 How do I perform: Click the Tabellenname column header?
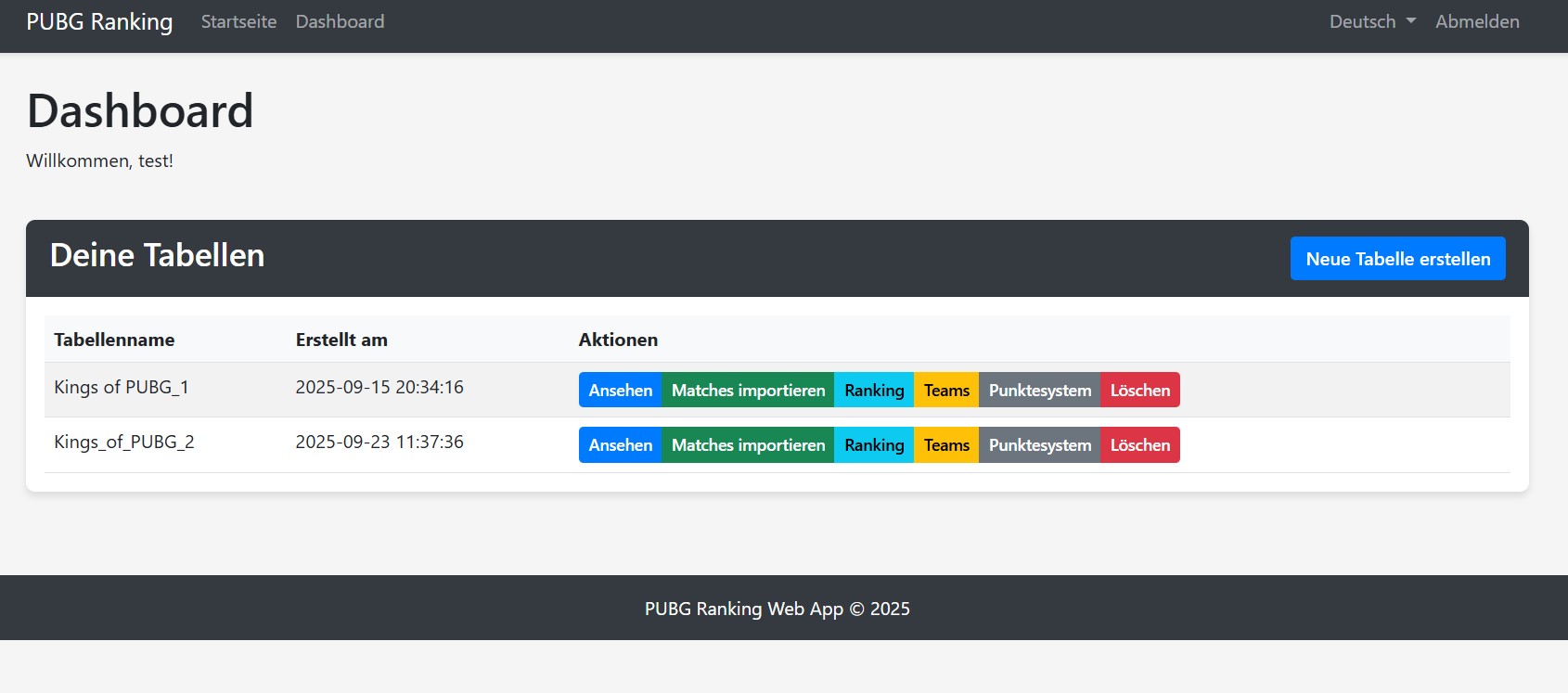coord(114,340)
